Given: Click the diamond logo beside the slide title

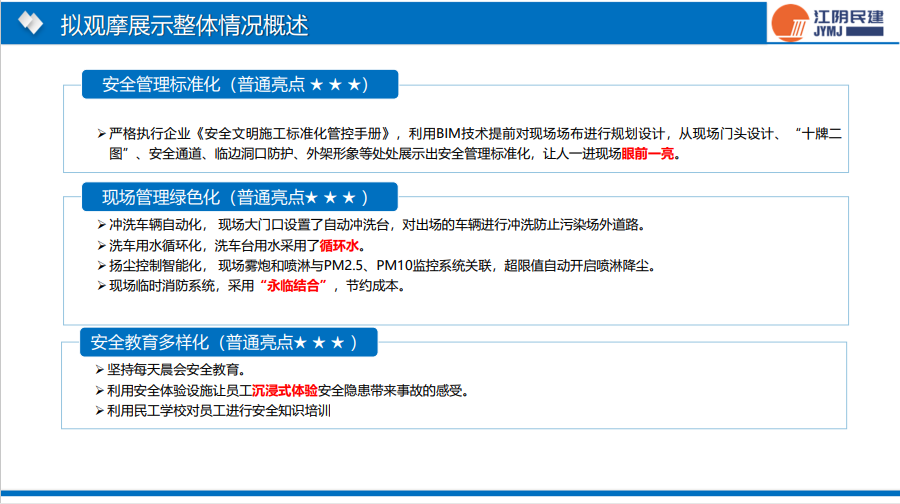Looking at the screenshot, I should 31,24.
